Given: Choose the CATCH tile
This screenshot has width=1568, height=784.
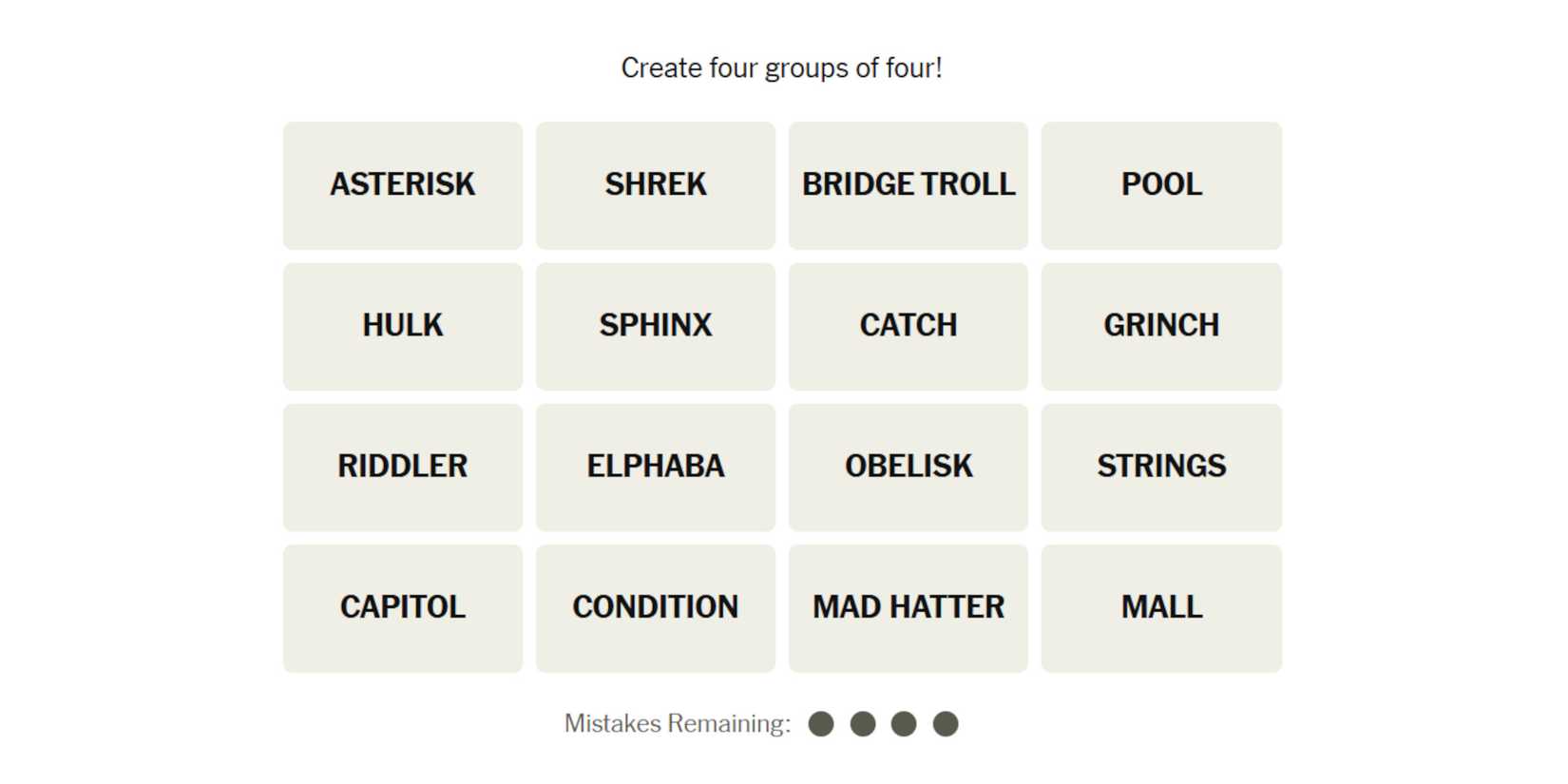Looking at the screenshot, I should 908,326.
